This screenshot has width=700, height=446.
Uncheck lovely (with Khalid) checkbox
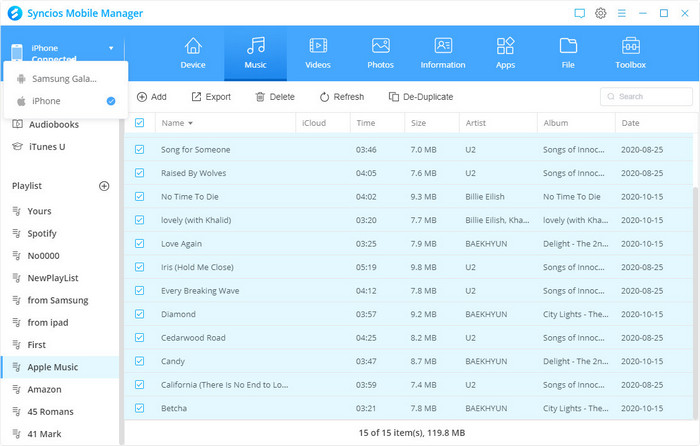140,220
